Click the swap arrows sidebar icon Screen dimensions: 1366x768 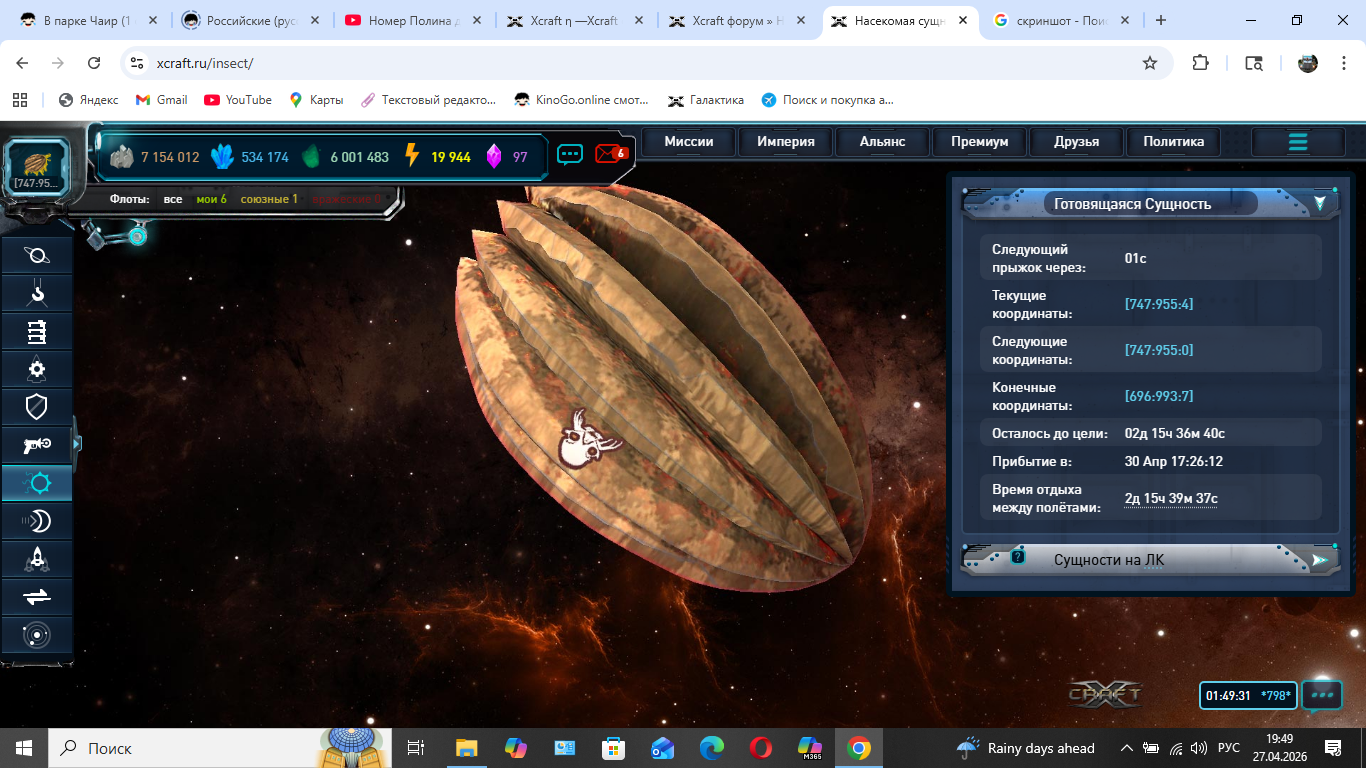(x=36, y=597)
